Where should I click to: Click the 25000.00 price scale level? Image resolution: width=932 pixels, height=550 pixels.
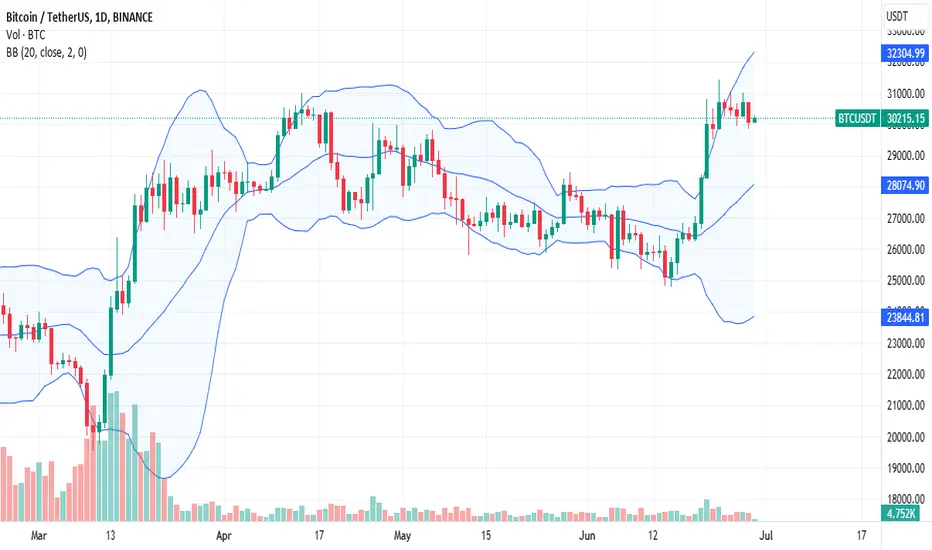click(x=906, y=281)
